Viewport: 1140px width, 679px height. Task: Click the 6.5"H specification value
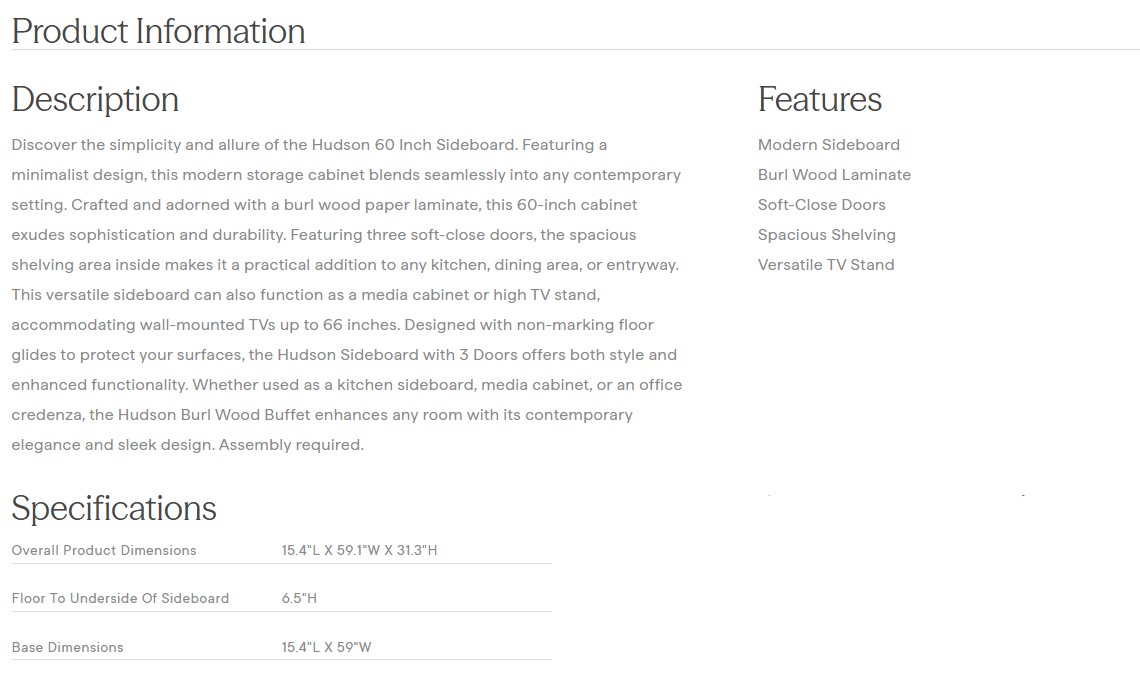point(299,598)
